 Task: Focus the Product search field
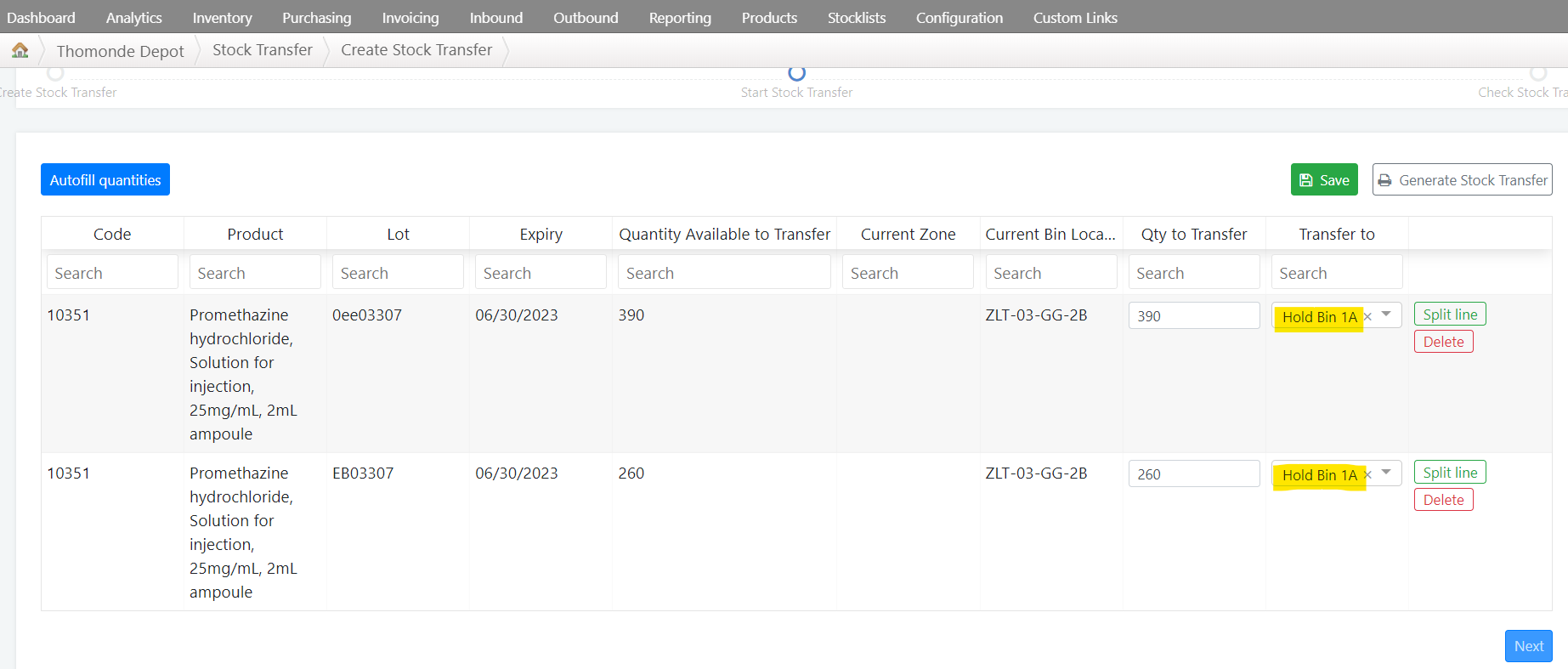pos(255,273)
